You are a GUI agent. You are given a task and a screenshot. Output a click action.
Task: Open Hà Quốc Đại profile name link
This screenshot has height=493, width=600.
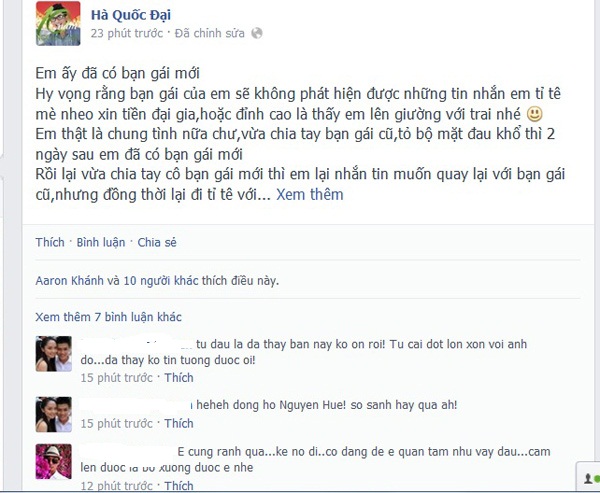131,15
